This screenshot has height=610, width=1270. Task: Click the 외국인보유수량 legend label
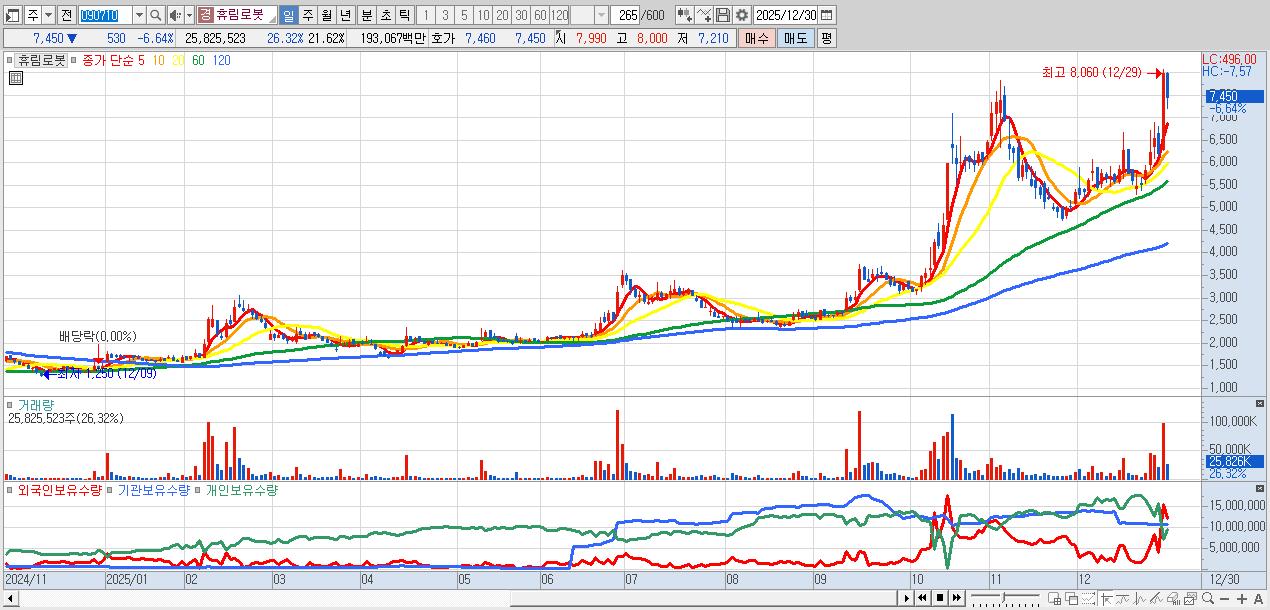click(60, 490)
